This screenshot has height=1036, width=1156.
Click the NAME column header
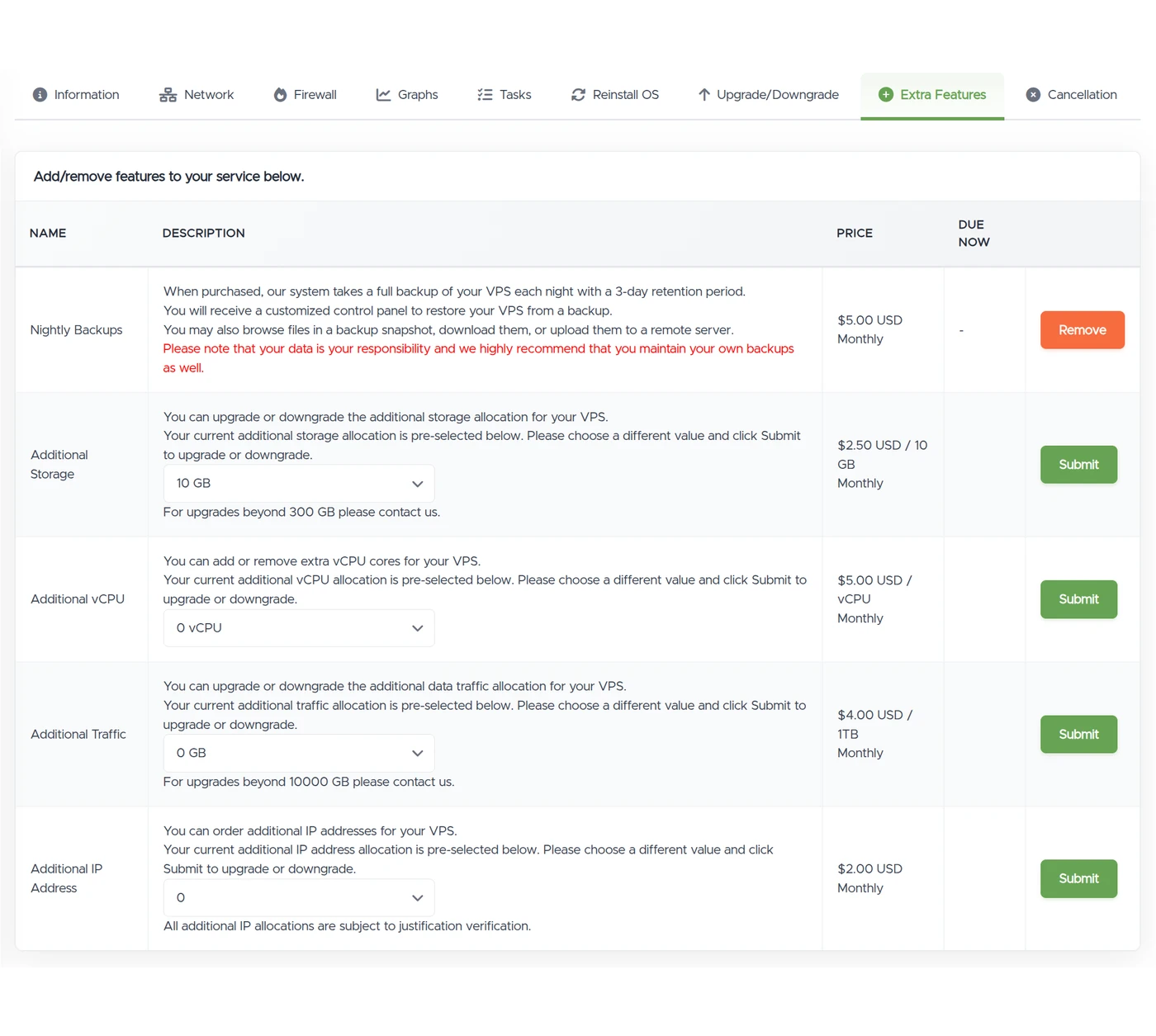48,234
